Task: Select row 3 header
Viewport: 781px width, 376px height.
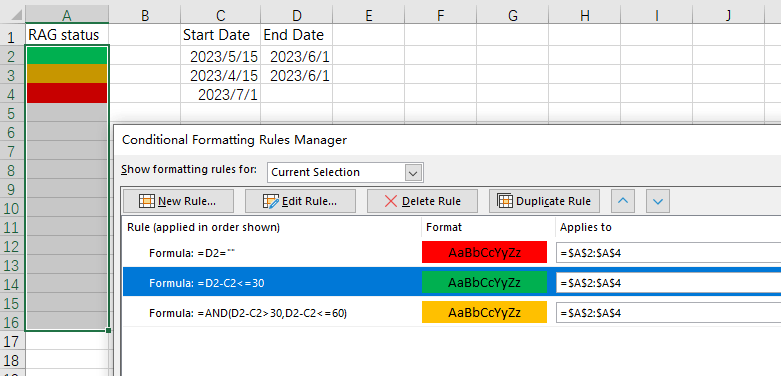Action: point(12,74)
